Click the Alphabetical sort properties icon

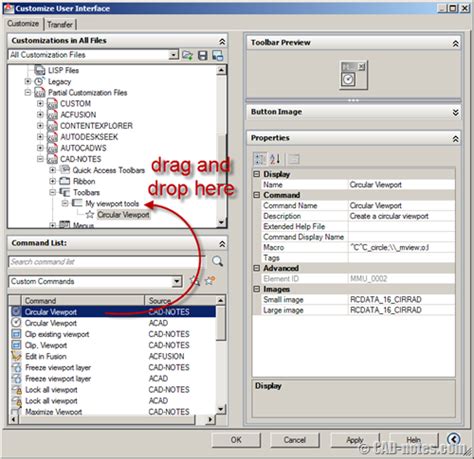[275, 159]
